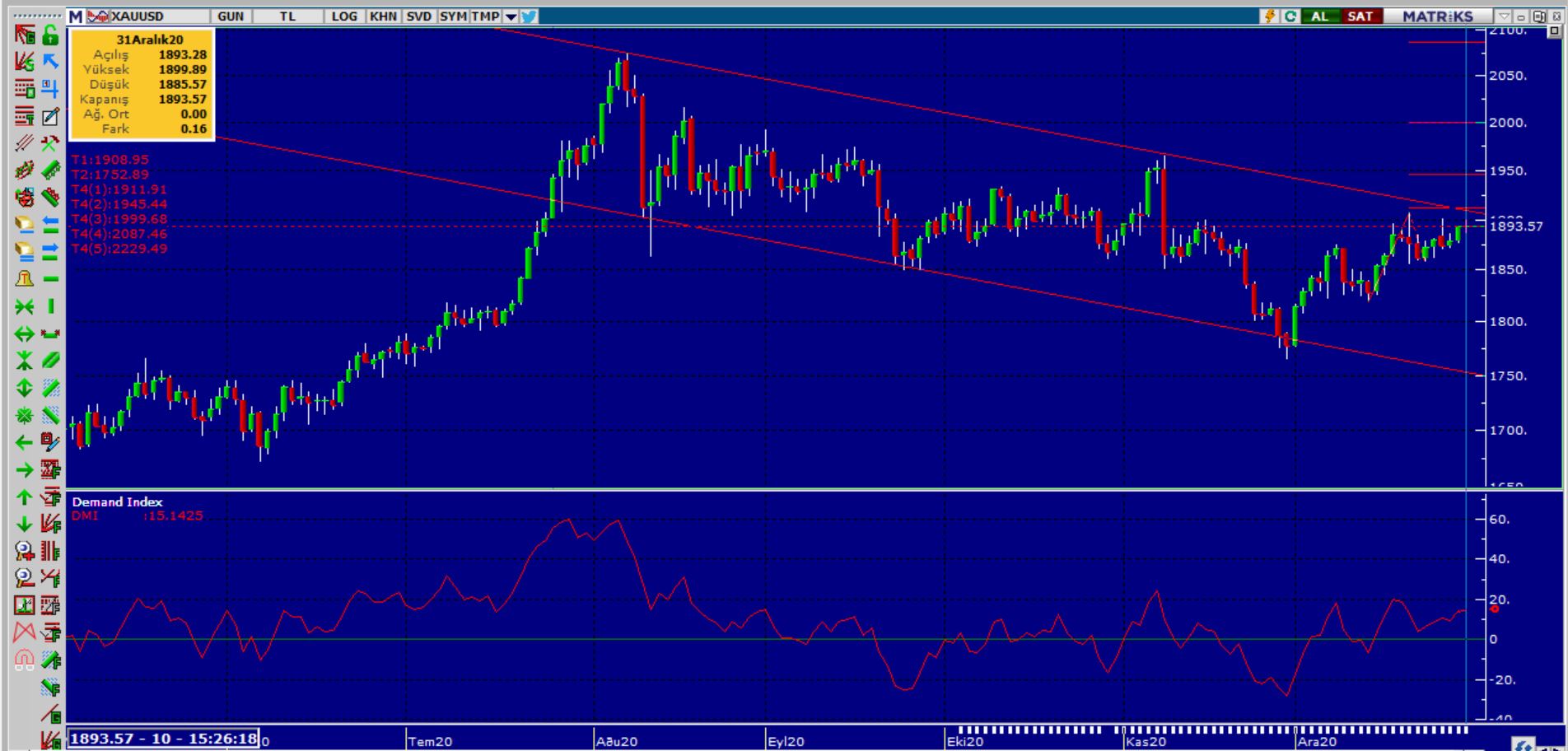The image size is (1568, 751).
Task: Click the DMI value 15.1425
Action: [173, 516]
